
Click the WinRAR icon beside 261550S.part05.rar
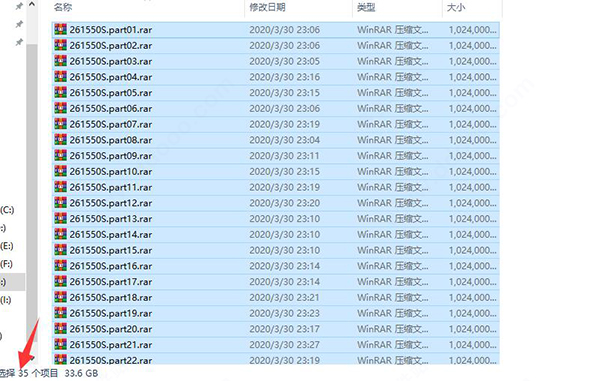[x=60, y=93]
